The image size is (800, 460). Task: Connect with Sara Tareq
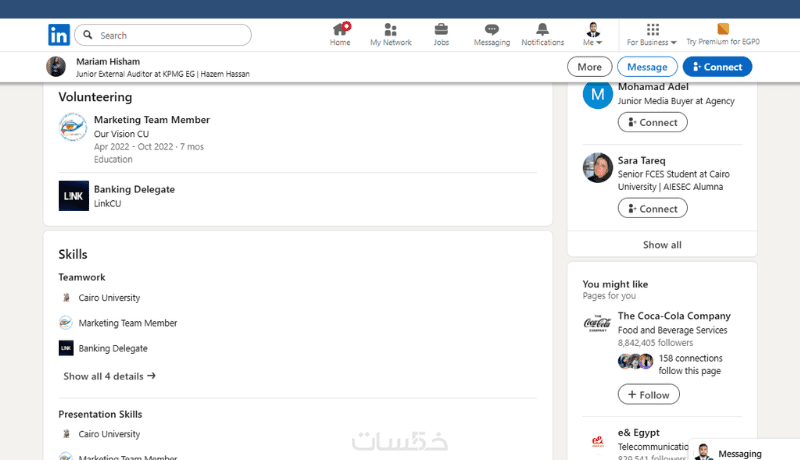[x=653, y=209]
